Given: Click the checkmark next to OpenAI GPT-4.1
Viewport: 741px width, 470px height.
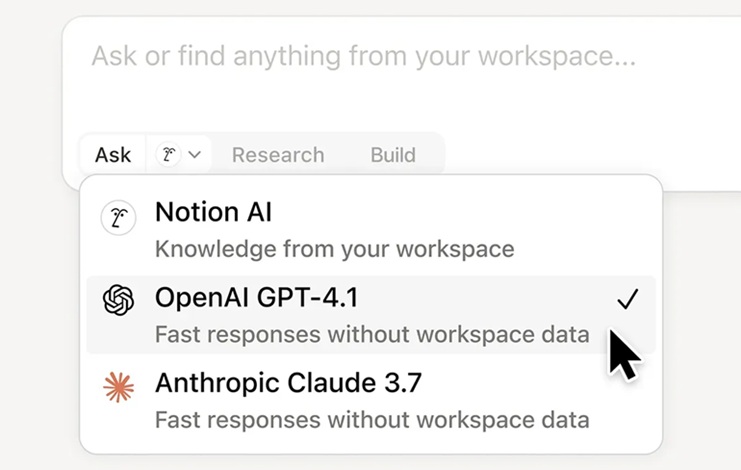Looking at the screenshot, I should point(628,299).
